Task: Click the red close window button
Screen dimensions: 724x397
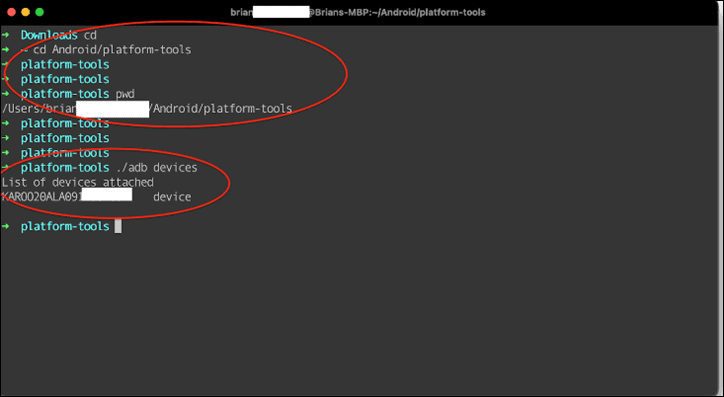Action: (x=12, y=12)
